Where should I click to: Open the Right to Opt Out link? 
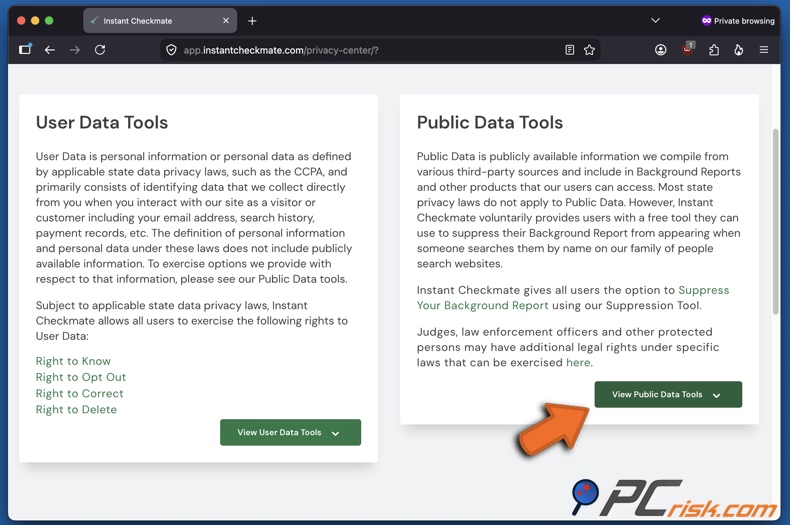click(x=81, y=377)
